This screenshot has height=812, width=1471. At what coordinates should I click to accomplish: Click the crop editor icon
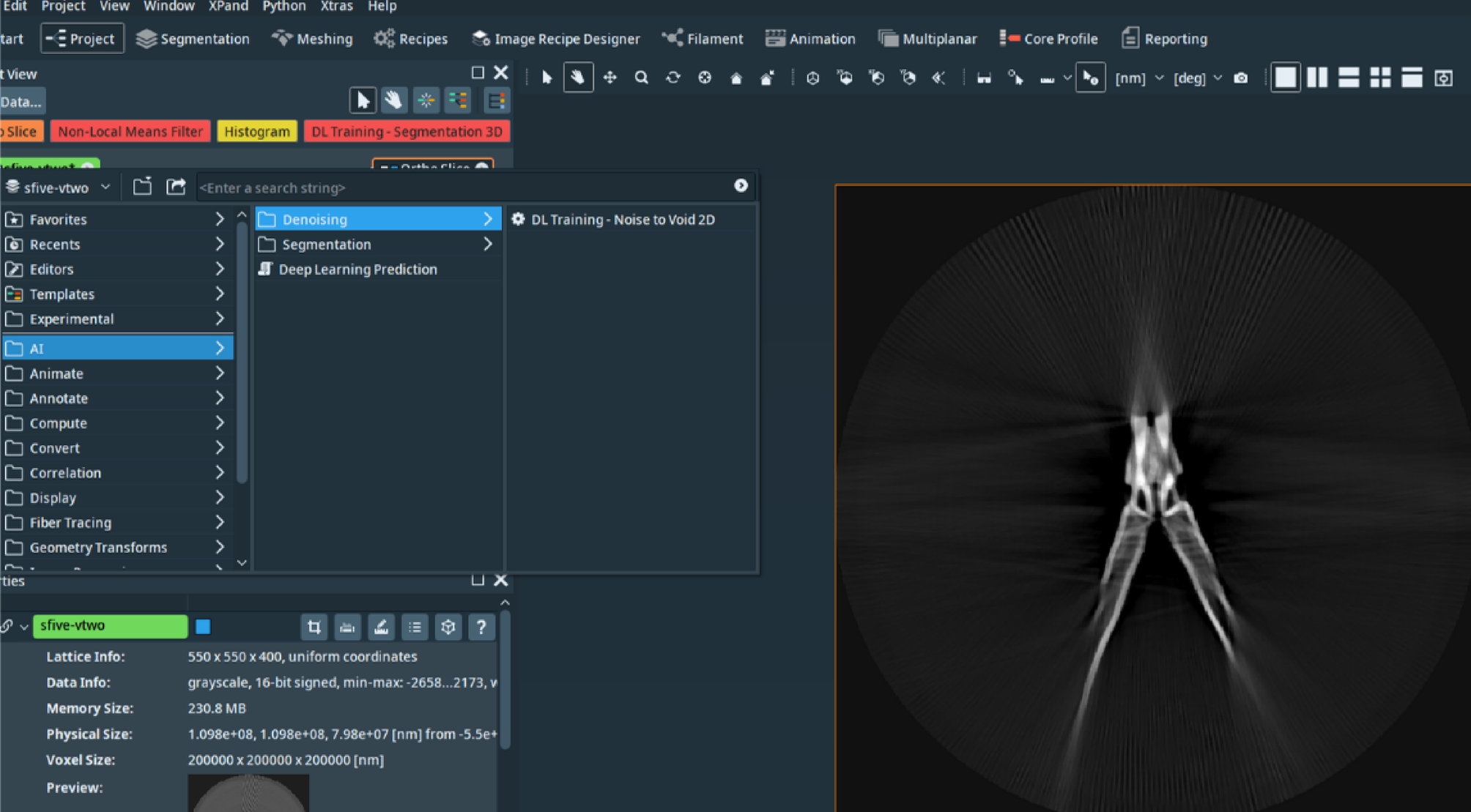coord(314,627)
